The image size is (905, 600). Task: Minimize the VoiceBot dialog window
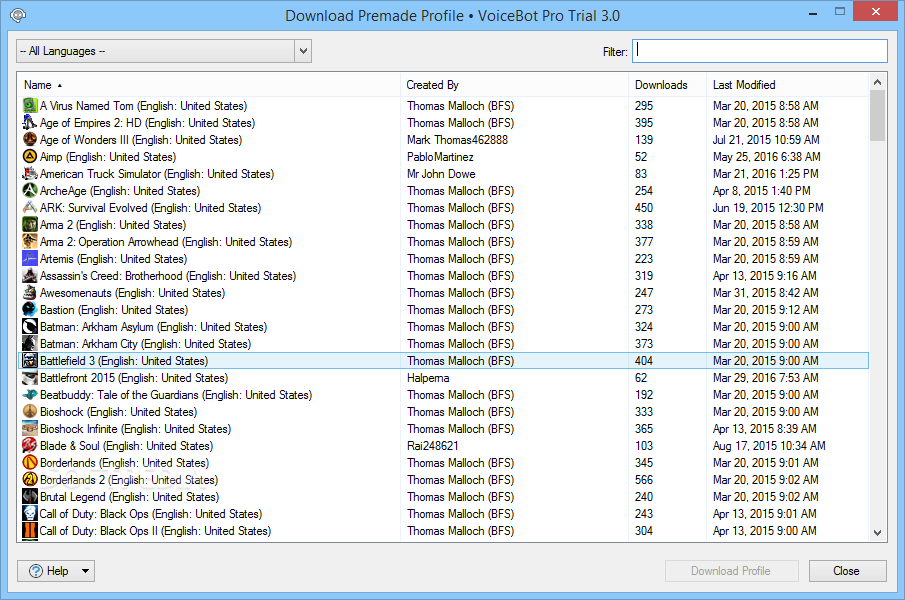point(813,13)
